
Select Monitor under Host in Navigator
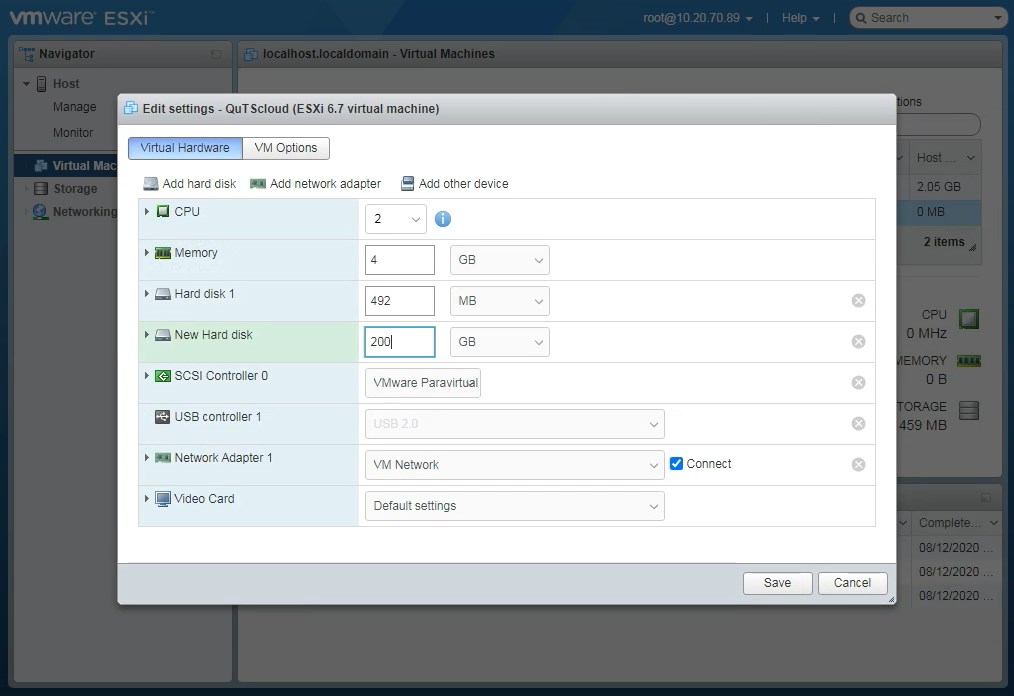73,133
